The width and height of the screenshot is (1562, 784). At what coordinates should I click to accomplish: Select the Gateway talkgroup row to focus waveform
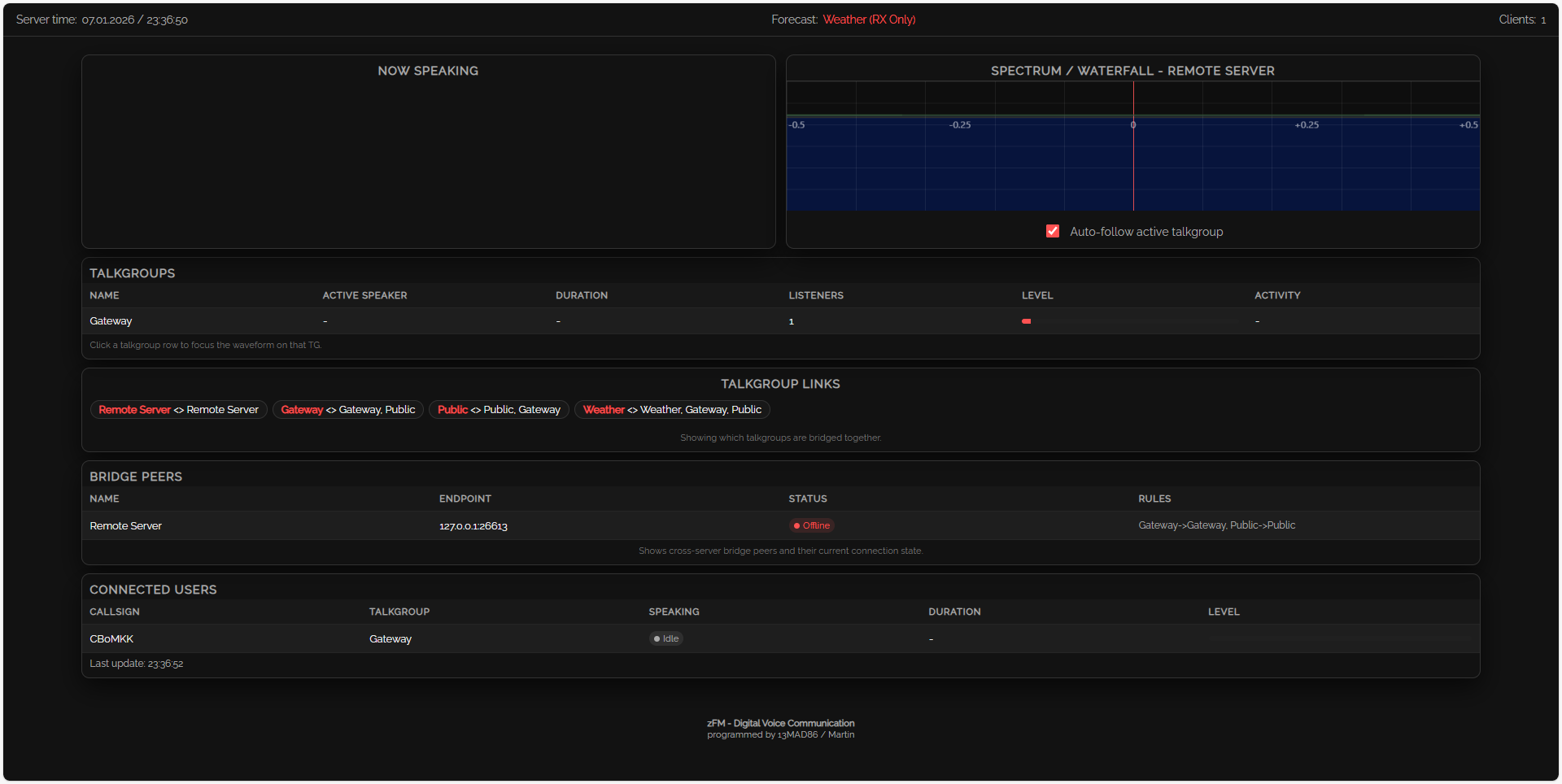pos(325,321)
